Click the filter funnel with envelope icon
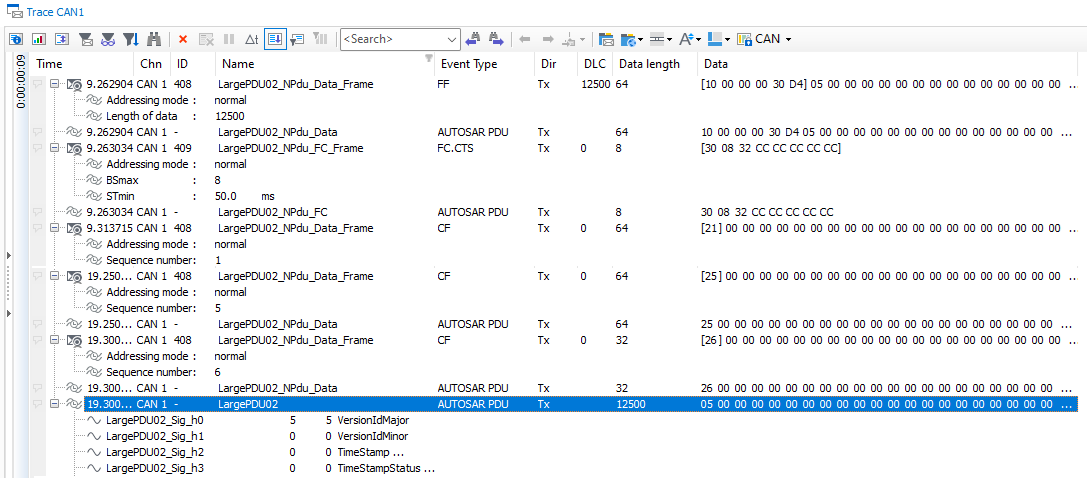 coord(85,40)
